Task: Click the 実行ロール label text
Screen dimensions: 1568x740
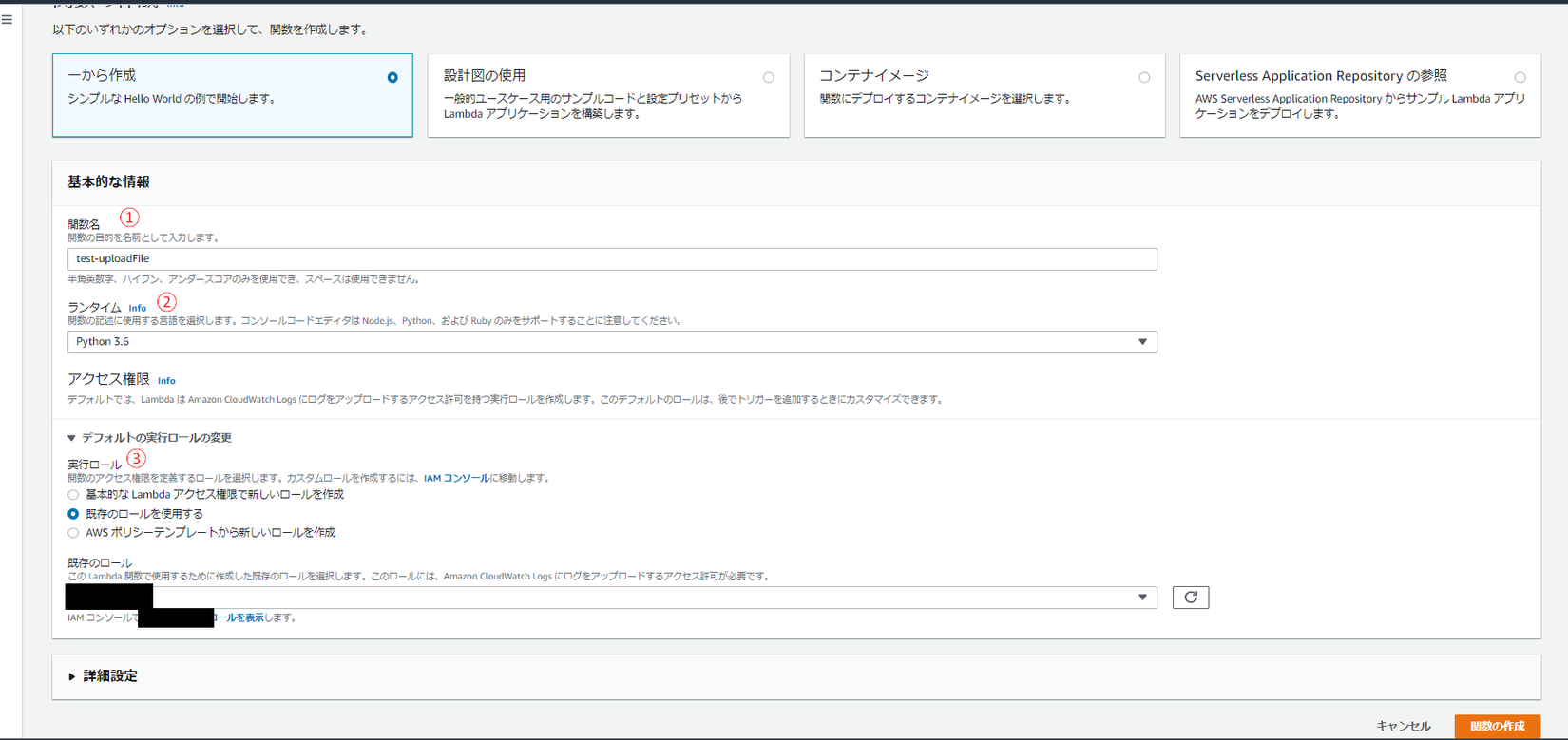Action: [94, 465]
